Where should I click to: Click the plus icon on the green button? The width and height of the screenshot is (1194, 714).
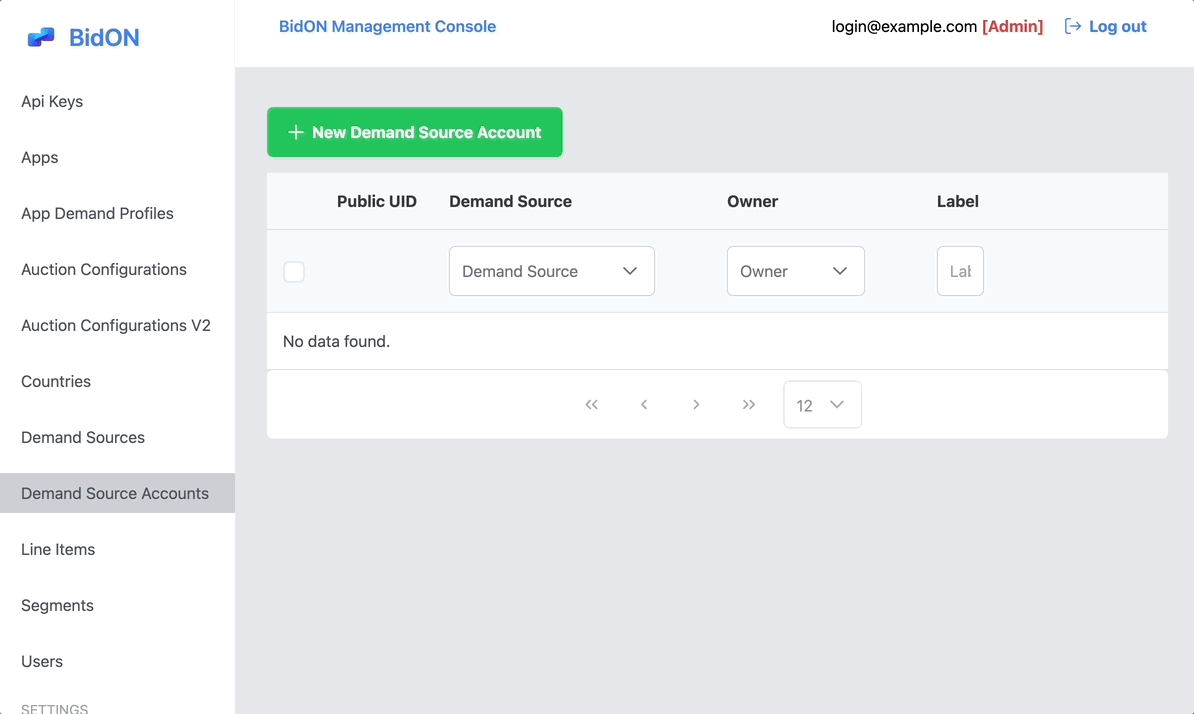[x=295, y=131]
